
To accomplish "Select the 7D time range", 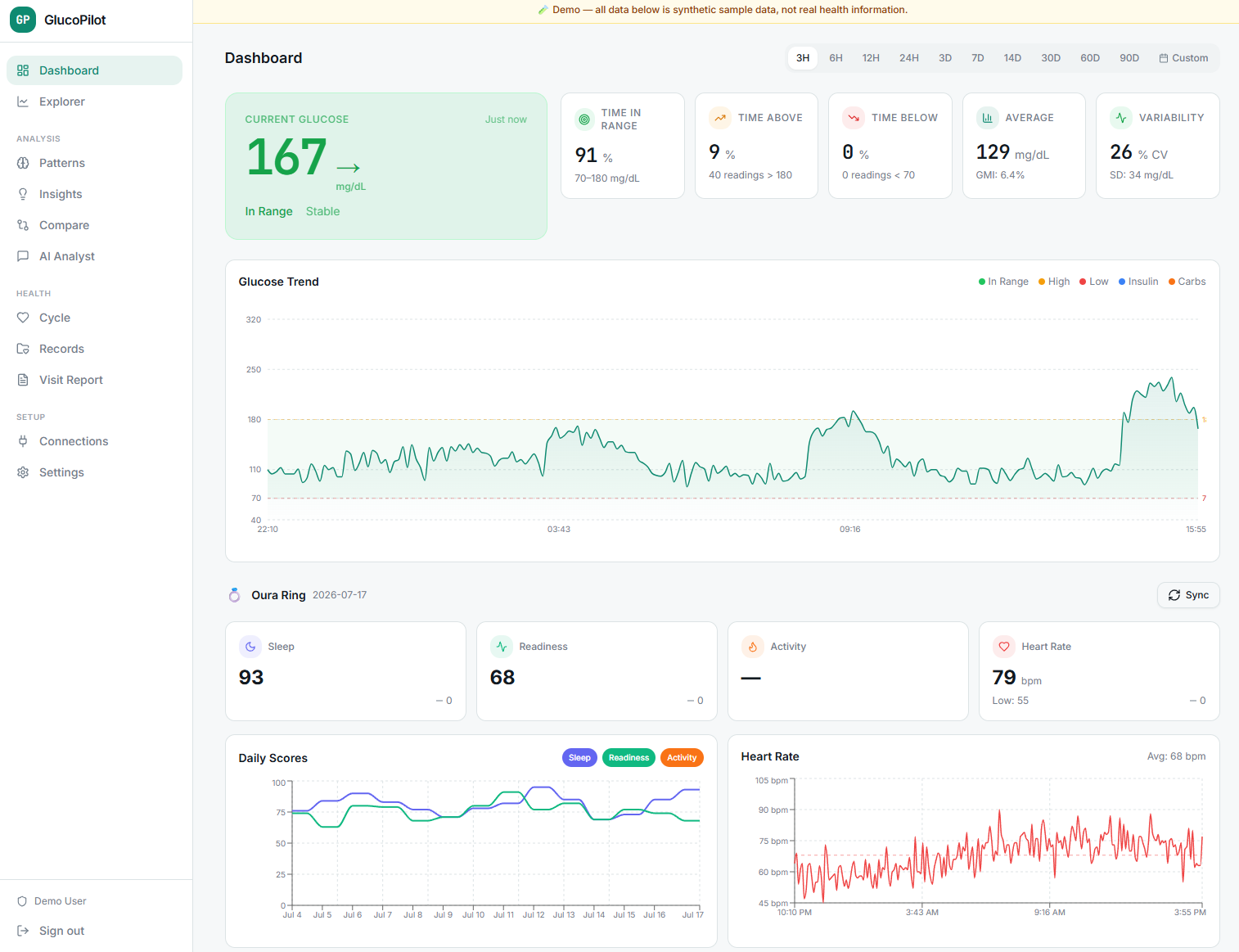I will click(x=978, y=58).
